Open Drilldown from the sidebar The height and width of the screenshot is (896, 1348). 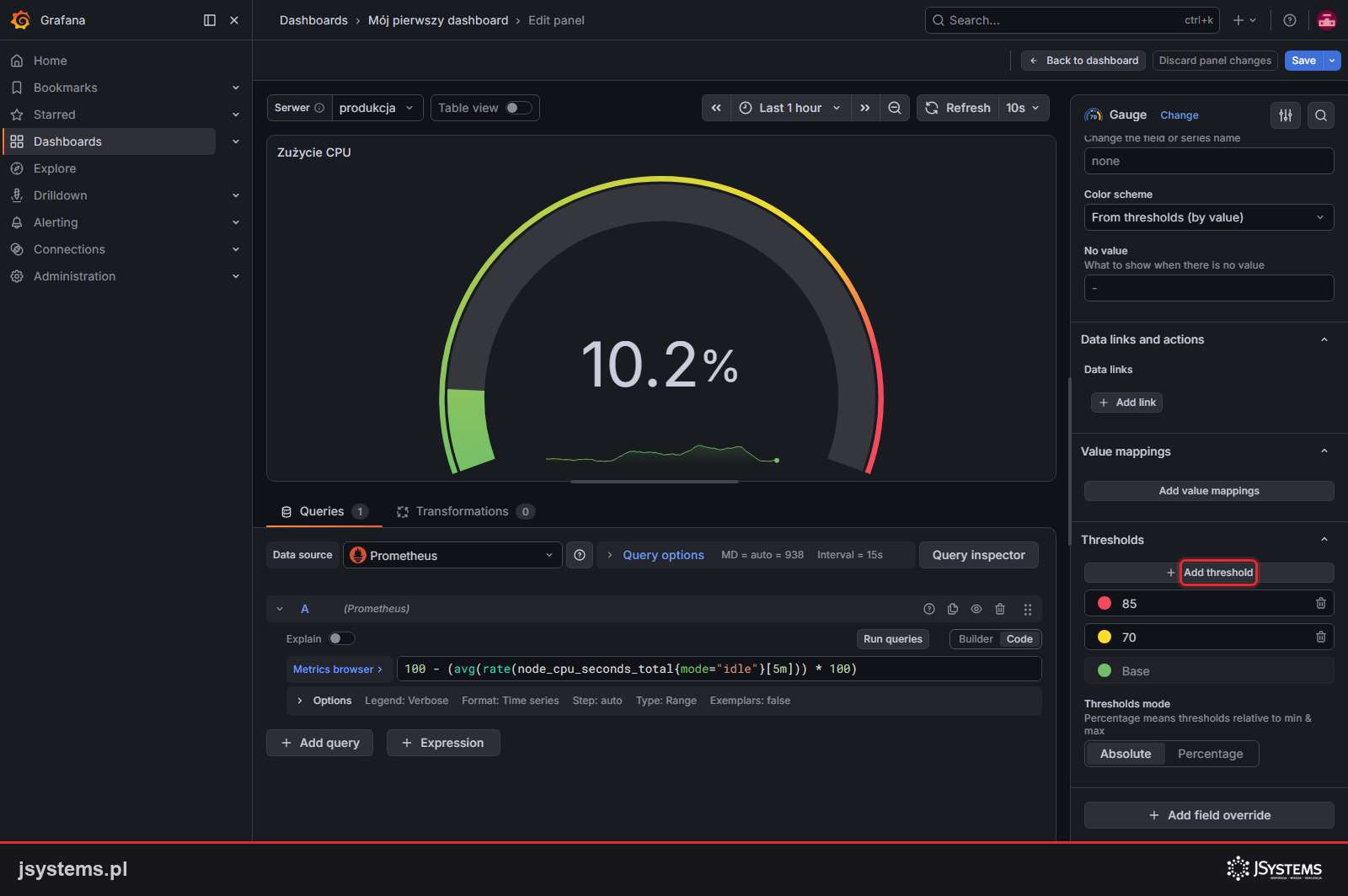pos(60,195)
